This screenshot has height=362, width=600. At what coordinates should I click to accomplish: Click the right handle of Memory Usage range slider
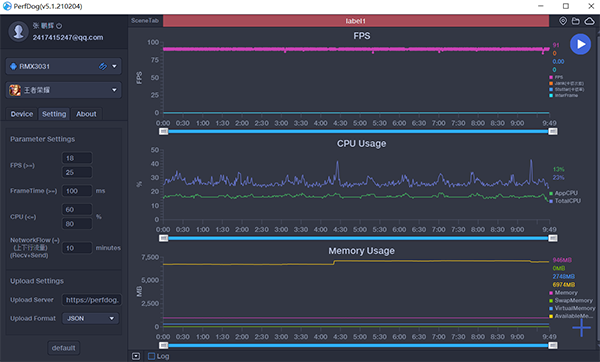tap(553, 345)
